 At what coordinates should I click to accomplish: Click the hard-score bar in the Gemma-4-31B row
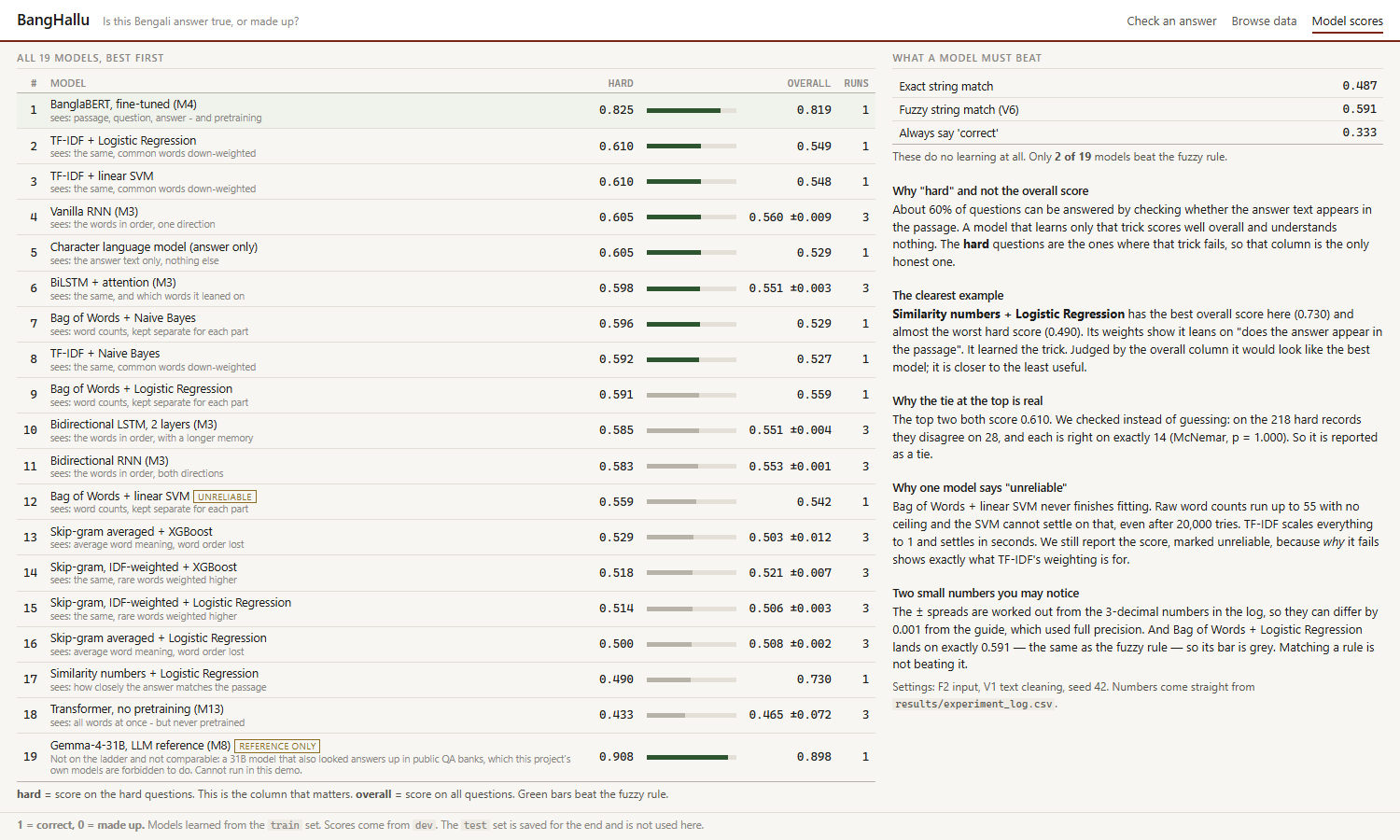click(692, 757)
